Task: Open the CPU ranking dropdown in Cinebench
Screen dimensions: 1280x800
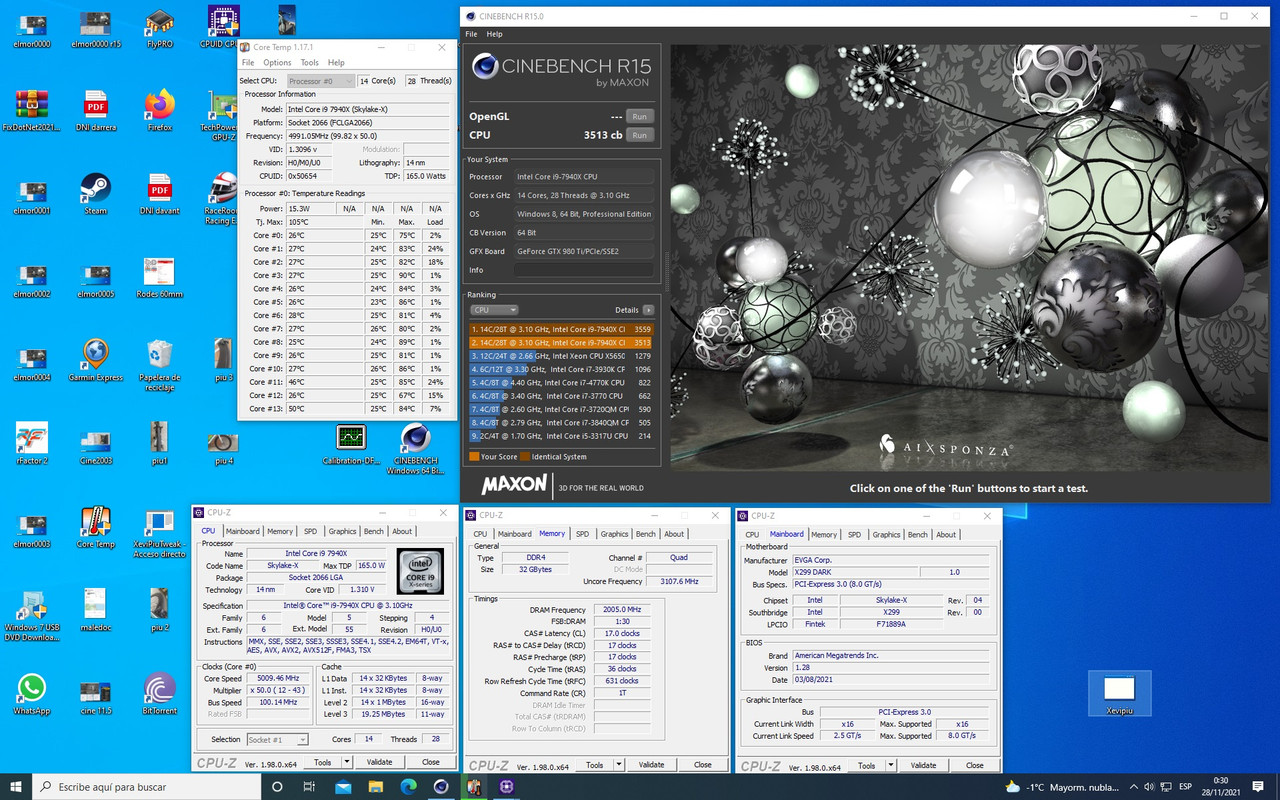Action: click(494, 310)
